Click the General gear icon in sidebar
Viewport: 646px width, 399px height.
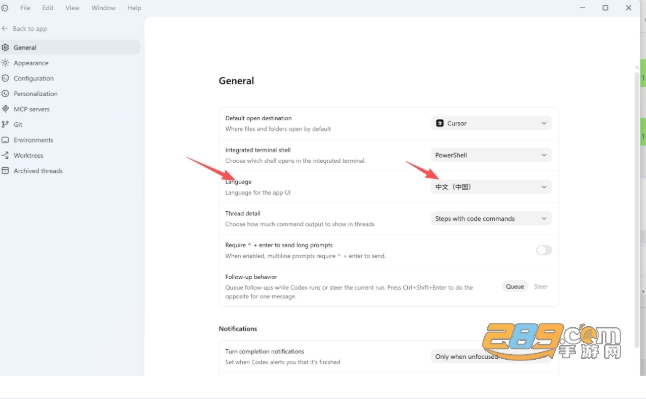(x=5, y=47)
